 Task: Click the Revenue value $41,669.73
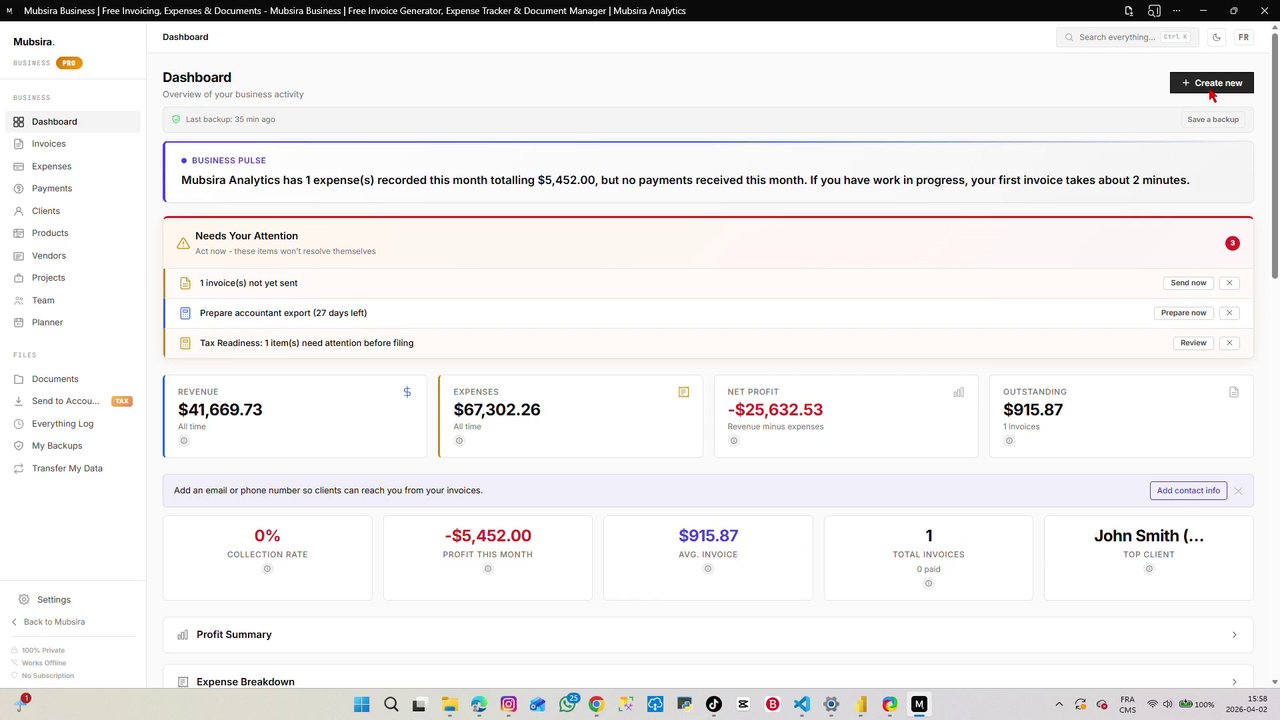[x=220, y=410]
